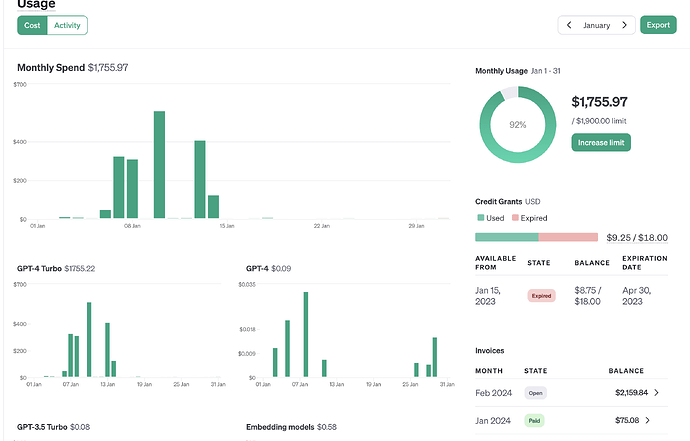Select the Paid badge for Jan 2024
690x441 pixels.
pyautogui.click(x=534, y=421)
